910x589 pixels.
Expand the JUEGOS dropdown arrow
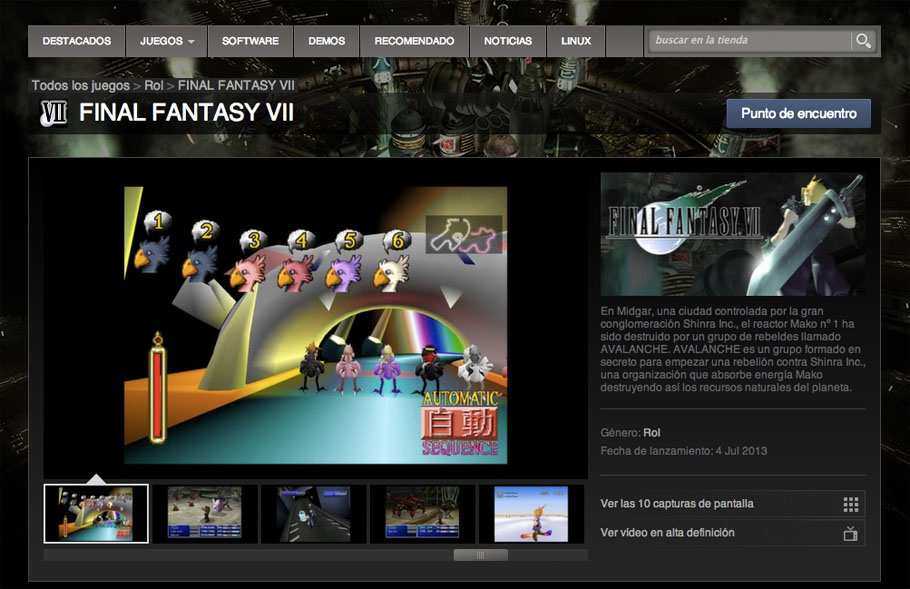click(192, 42)
